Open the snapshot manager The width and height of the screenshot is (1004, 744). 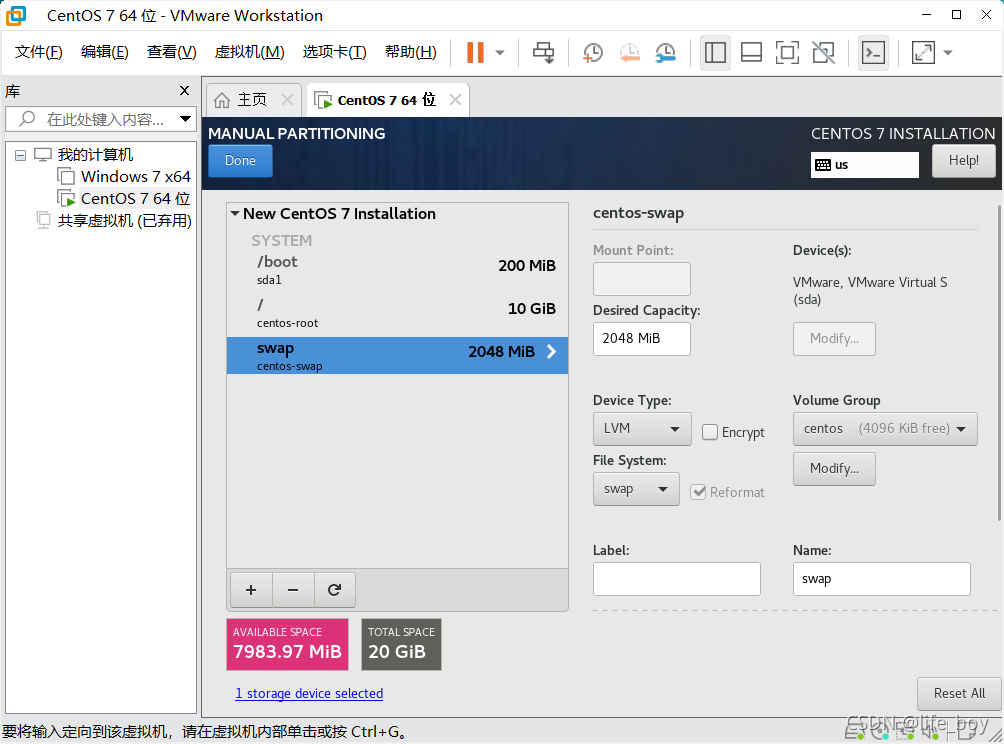(666, 53)
